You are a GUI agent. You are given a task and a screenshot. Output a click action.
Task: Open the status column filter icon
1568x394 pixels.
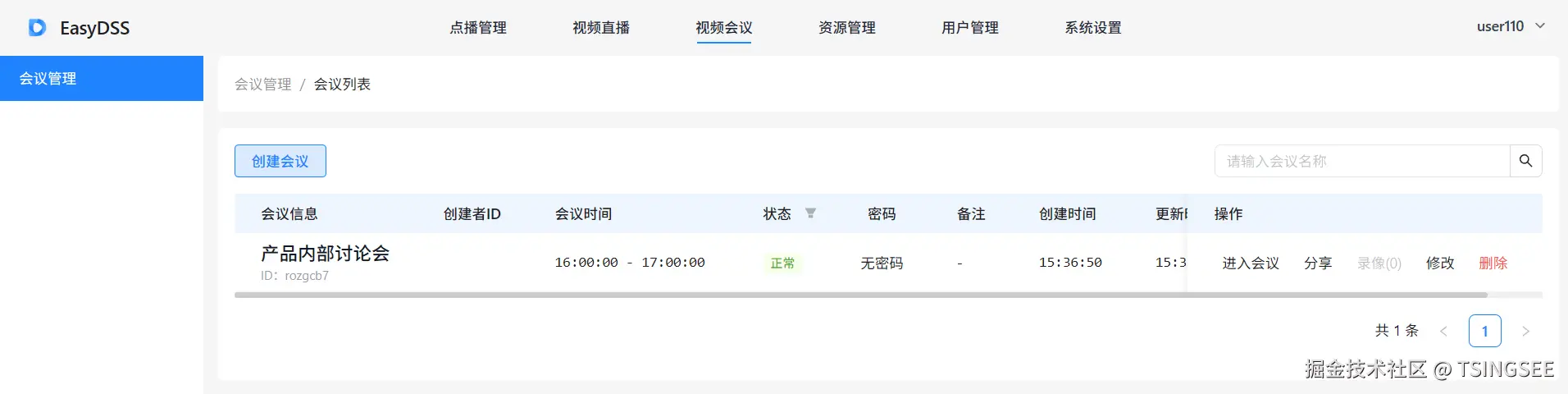pos(810,213)
